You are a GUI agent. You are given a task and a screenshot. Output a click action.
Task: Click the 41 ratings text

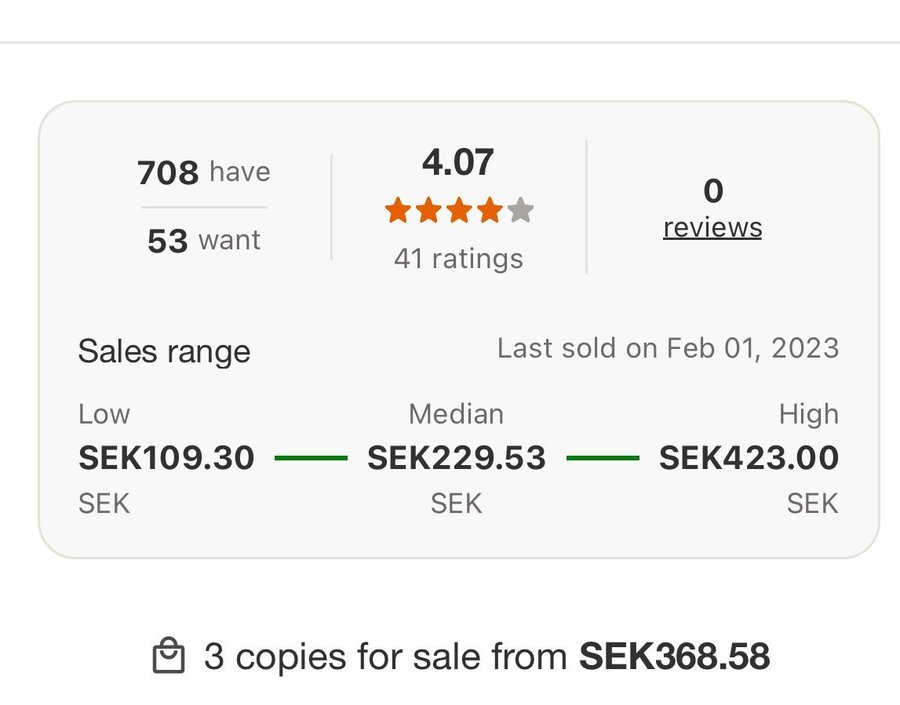(458, 259)
